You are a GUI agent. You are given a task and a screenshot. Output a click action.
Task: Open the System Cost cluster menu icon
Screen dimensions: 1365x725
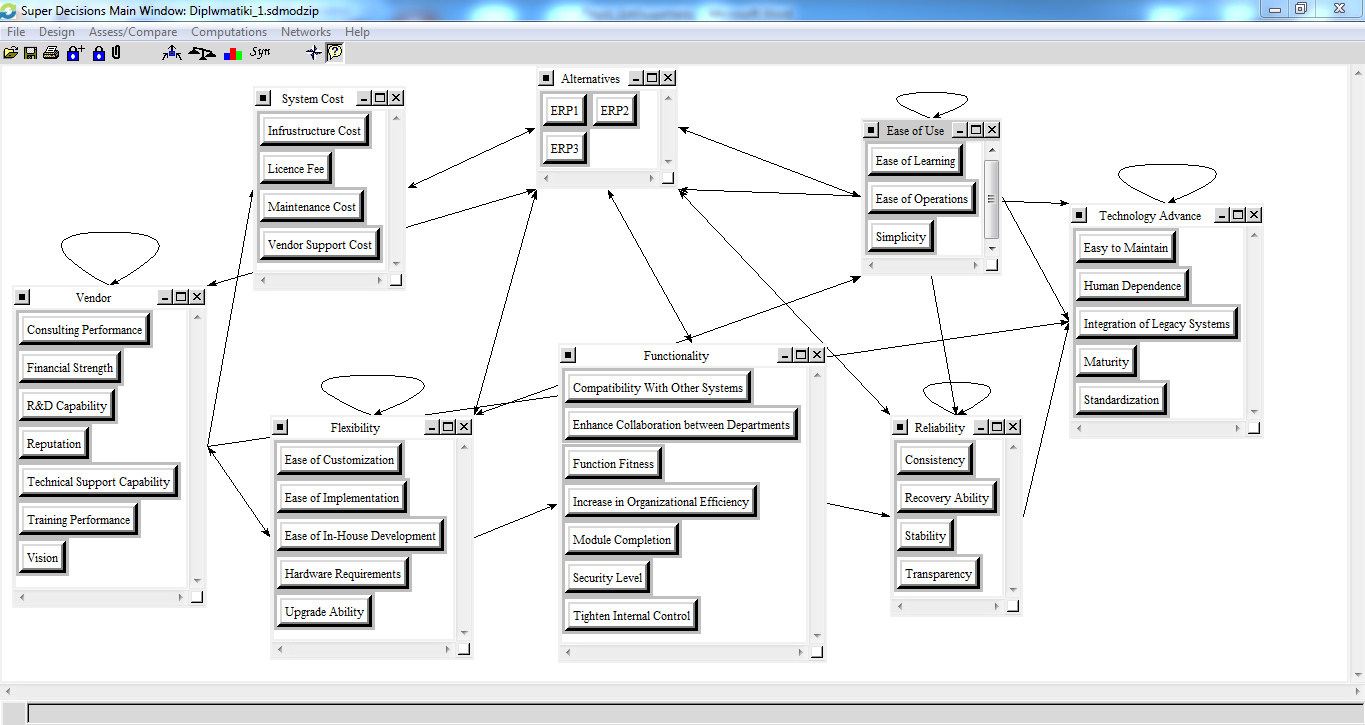[x=263, y=98]
